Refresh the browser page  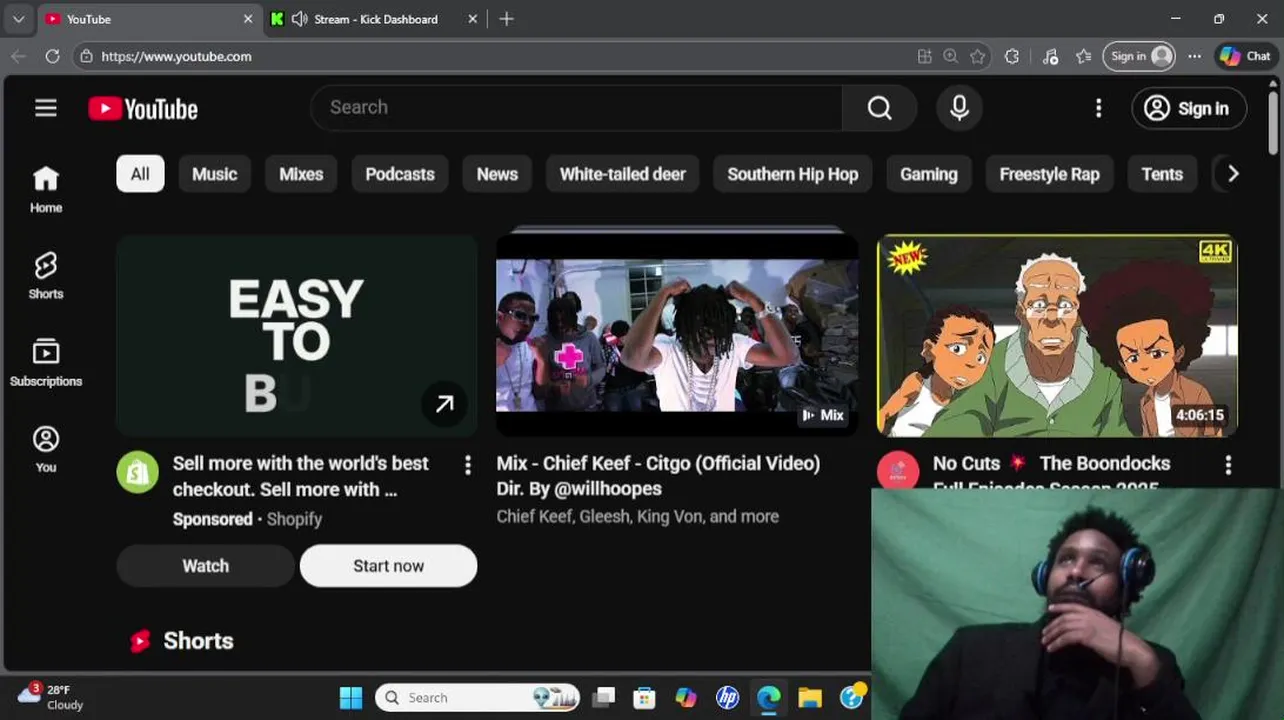[x=52, y=57]
